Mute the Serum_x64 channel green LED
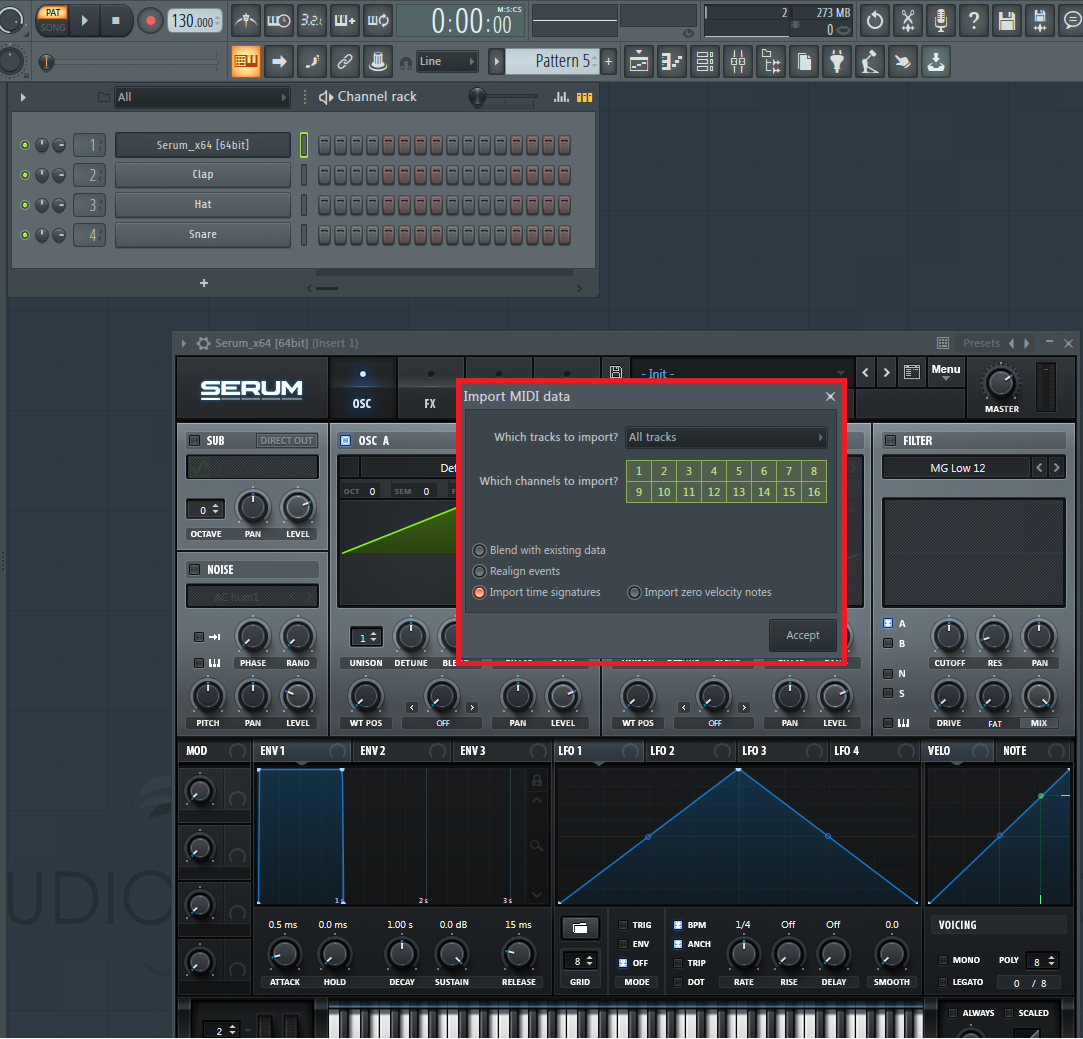This screenshot has height=1039, width=1083. click(x=25, y=145)
